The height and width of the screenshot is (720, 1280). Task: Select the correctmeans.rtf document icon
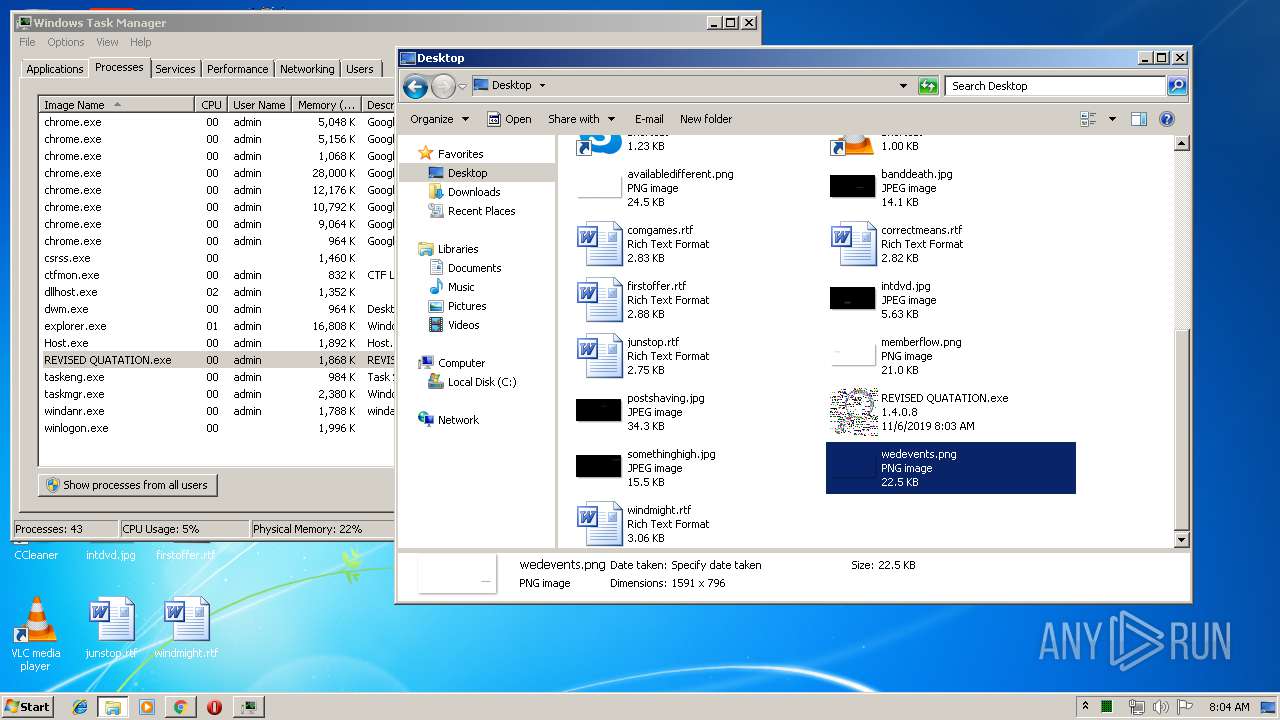(x=854, y=244)
